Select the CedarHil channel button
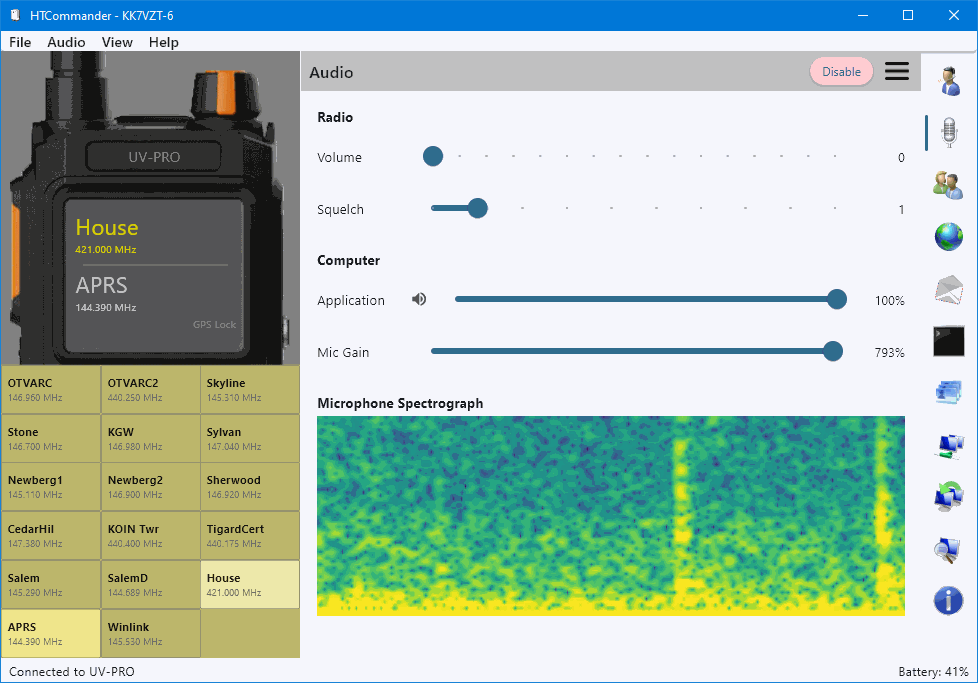 coord(51,536)
